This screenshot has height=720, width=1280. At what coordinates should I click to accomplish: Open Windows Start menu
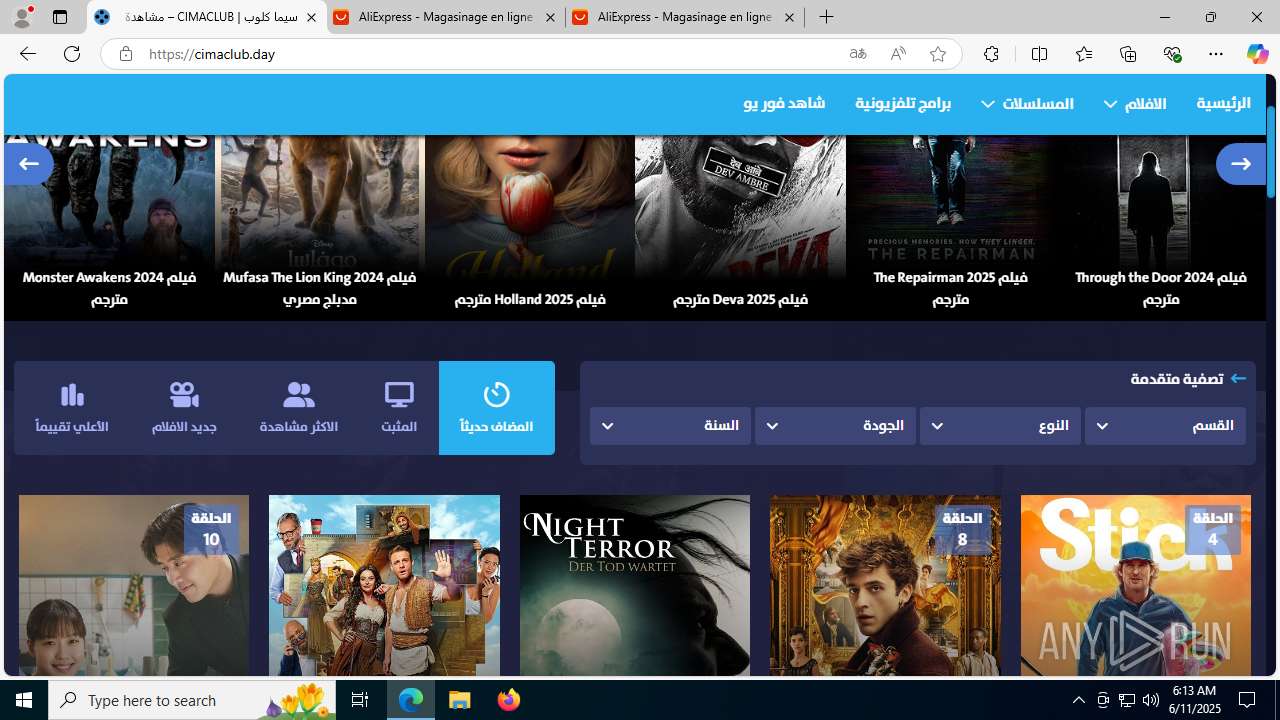coord(24,700)
